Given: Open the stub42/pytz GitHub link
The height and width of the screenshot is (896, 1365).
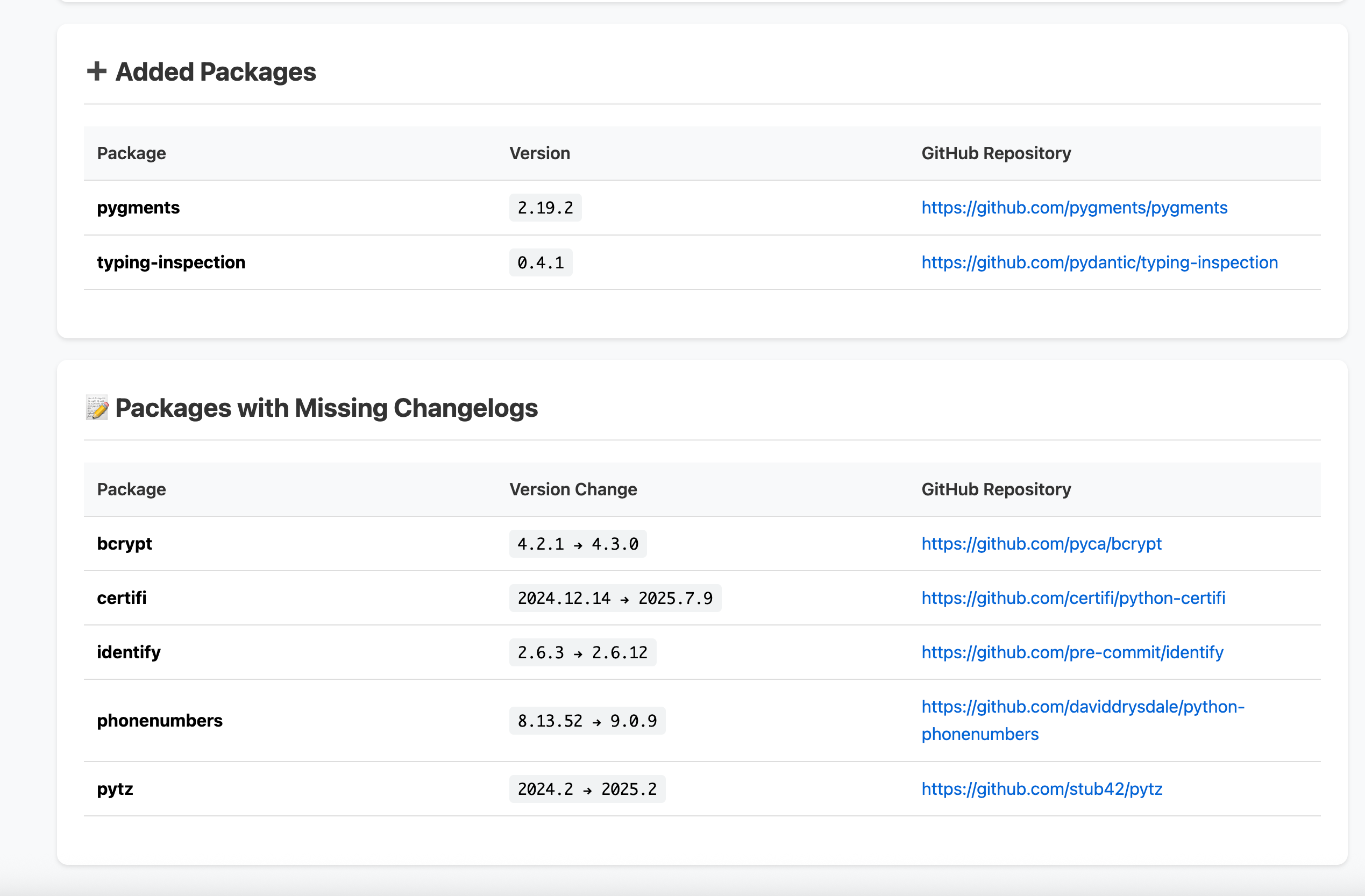Looking at the screenshot, I should pos(1042,789).
